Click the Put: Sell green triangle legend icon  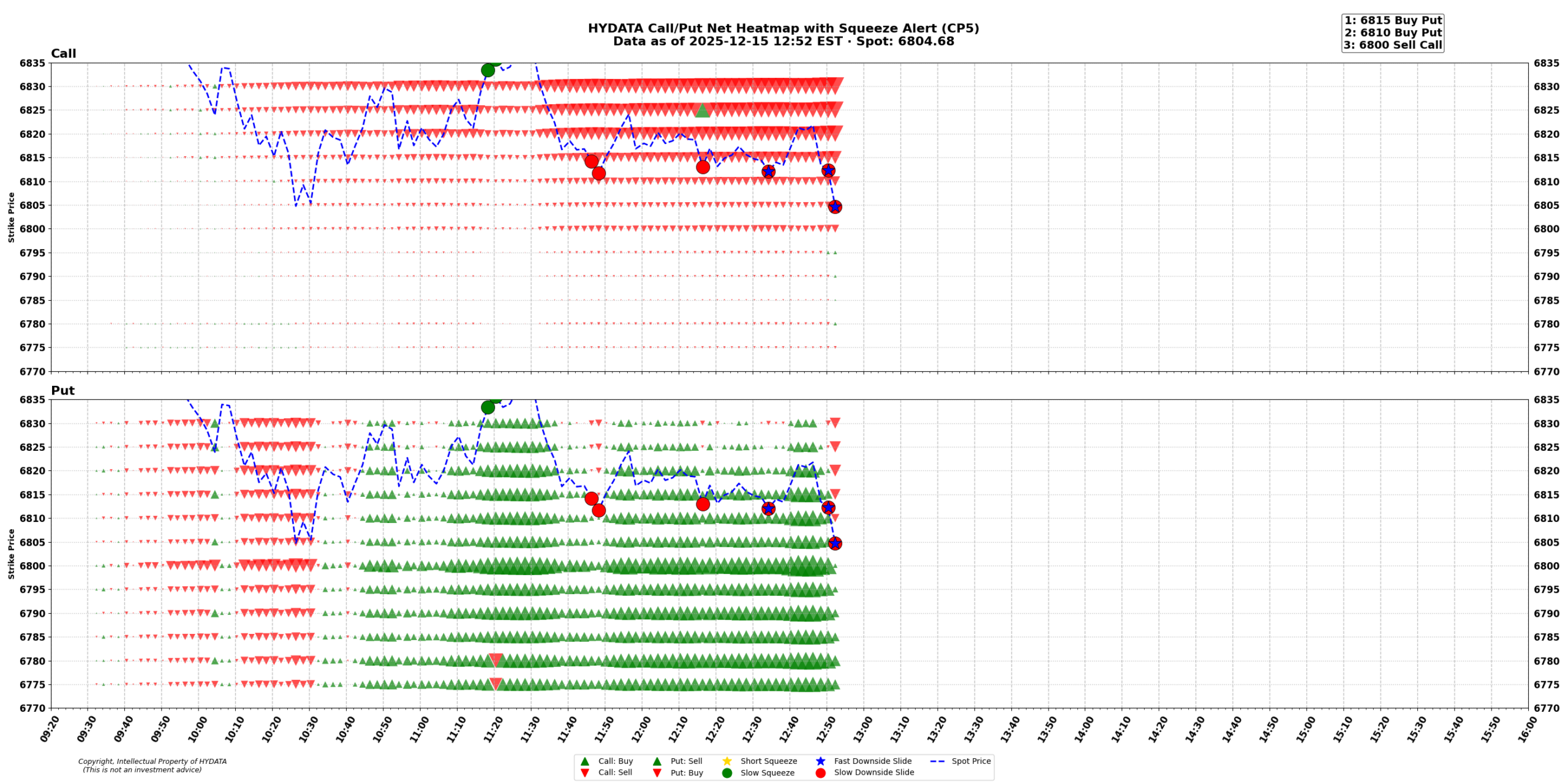click(x=657, y=761)
